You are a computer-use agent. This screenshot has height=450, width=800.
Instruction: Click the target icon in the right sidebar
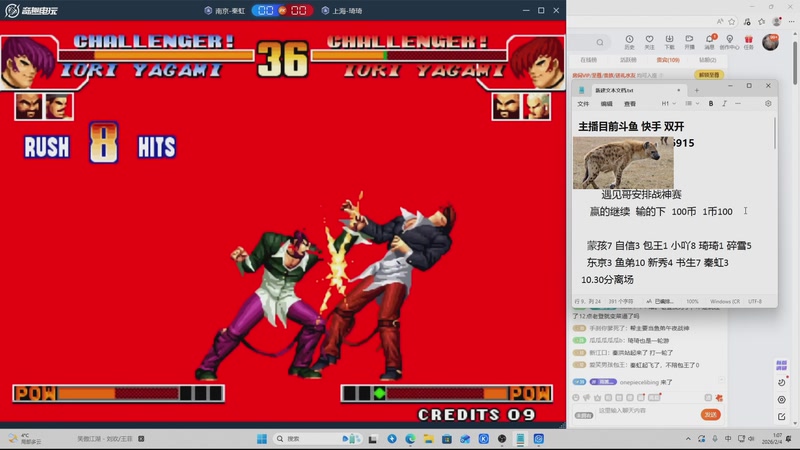tap(782, 400)
